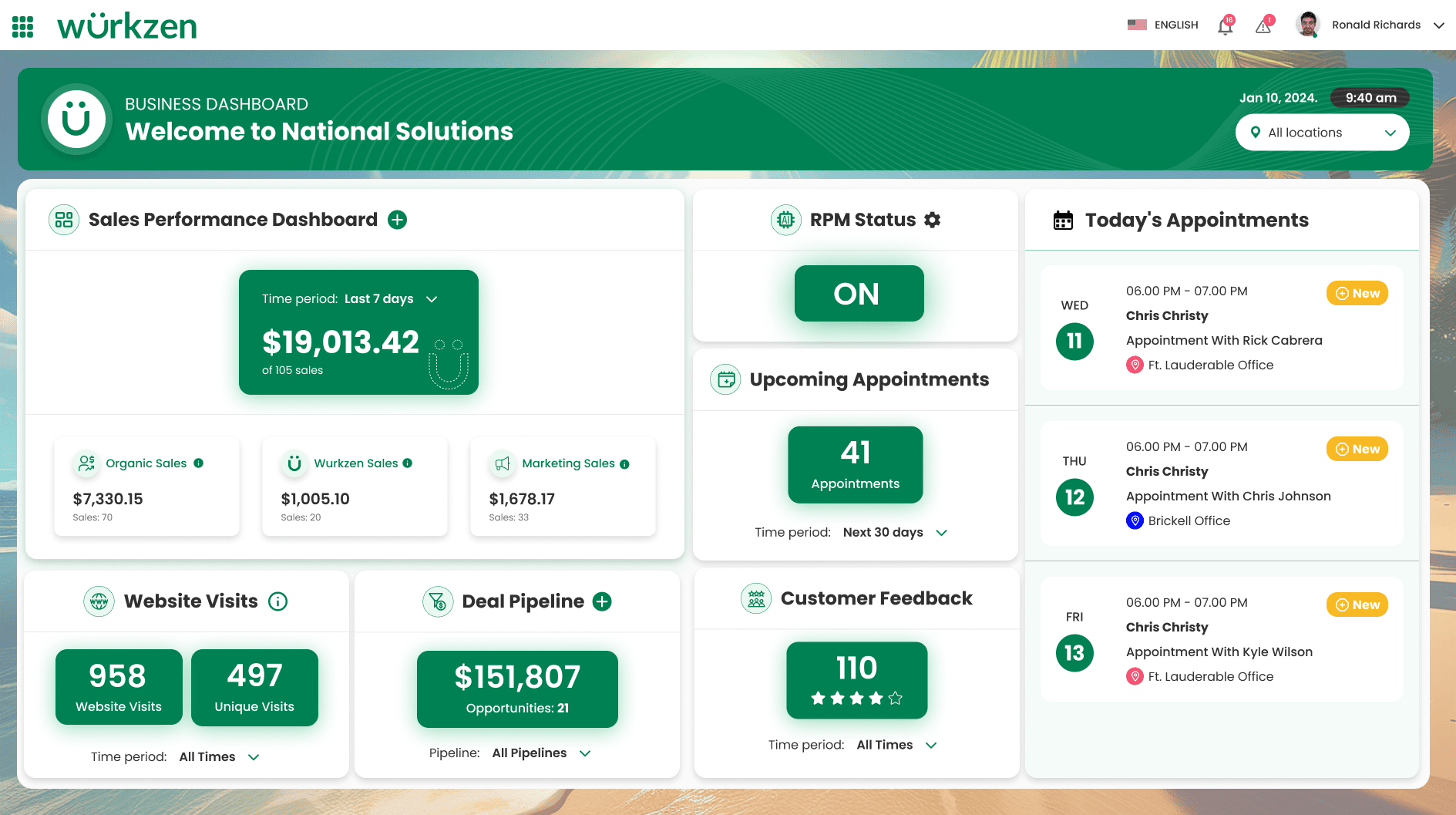Click the Wurkzen Sales smiley icon
1456x815 pixels.
point(294,463)
